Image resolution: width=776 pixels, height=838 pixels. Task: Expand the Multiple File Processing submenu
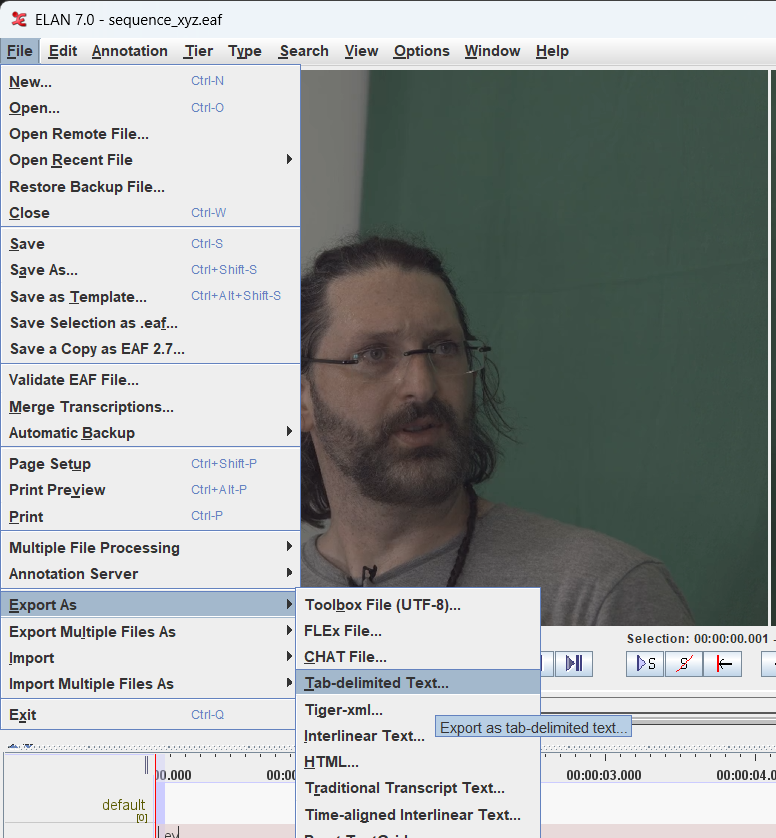click(x=150, y=548)
